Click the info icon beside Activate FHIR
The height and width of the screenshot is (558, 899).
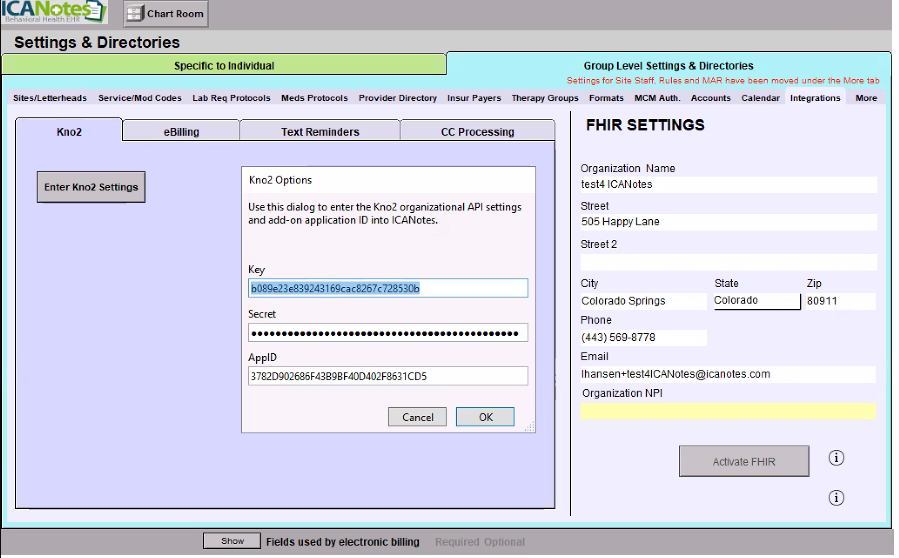click(837, 458)
